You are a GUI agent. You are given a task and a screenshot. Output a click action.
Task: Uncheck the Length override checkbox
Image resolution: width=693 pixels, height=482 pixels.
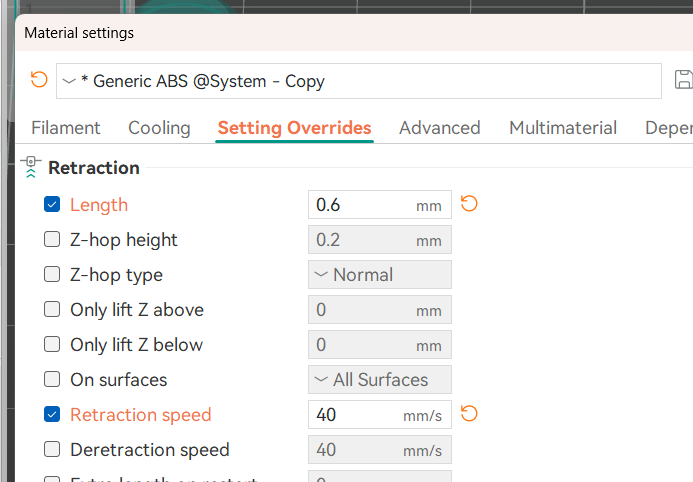coord(52,205)
